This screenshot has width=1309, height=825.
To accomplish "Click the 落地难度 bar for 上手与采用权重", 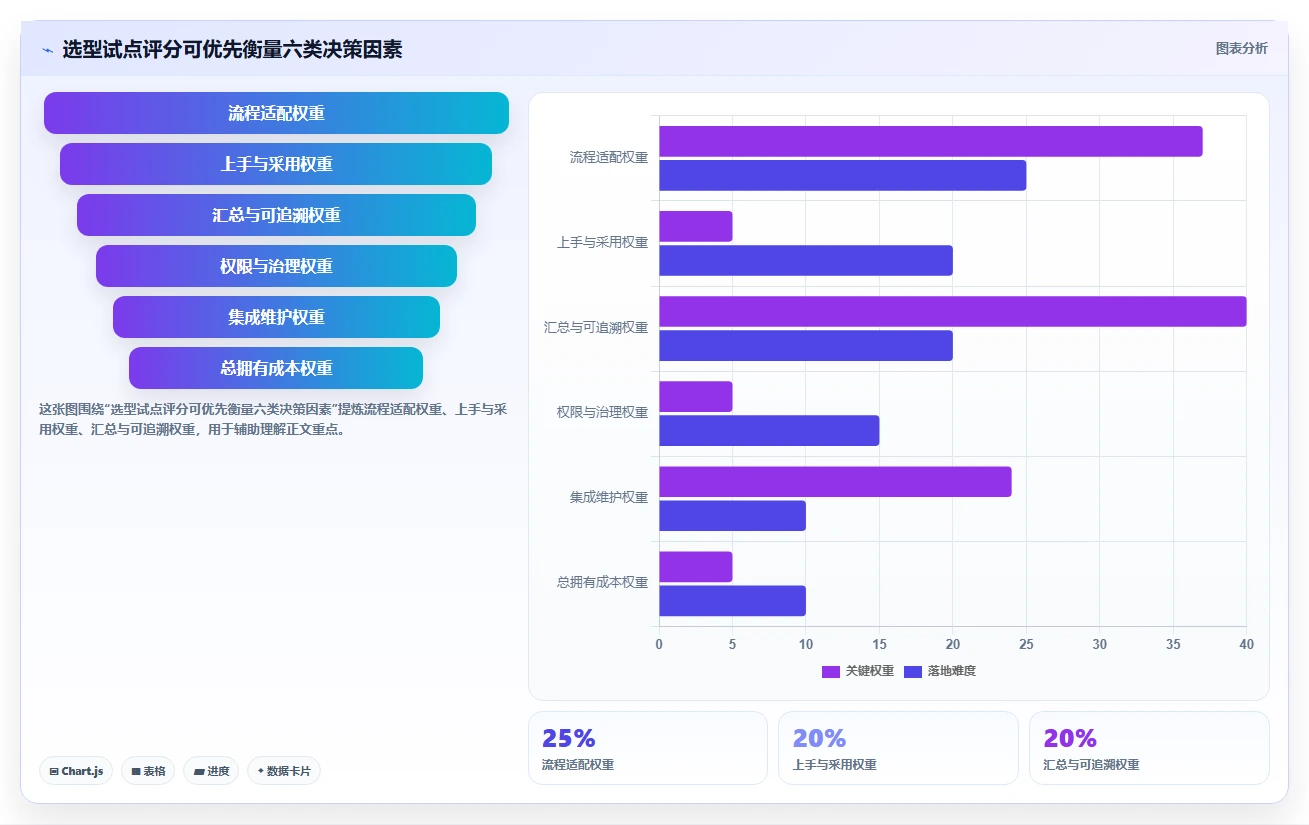I will click(806, 260).
